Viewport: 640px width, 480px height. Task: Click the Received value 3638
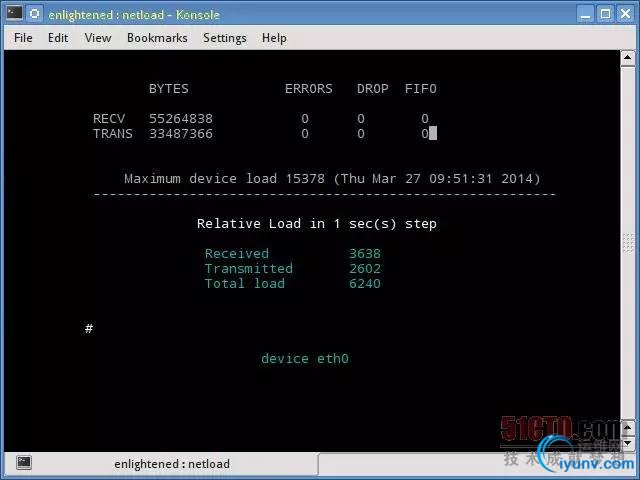click(365, 253)
